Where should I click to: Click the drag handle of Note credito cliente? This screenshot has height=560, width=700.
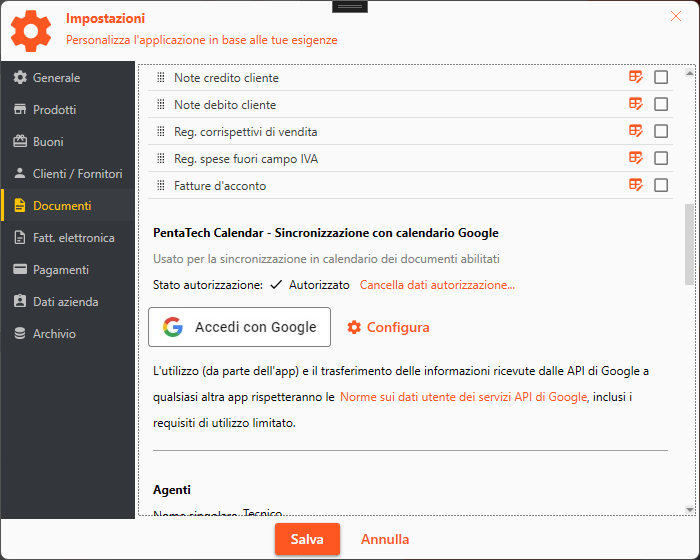pos(161,77)
